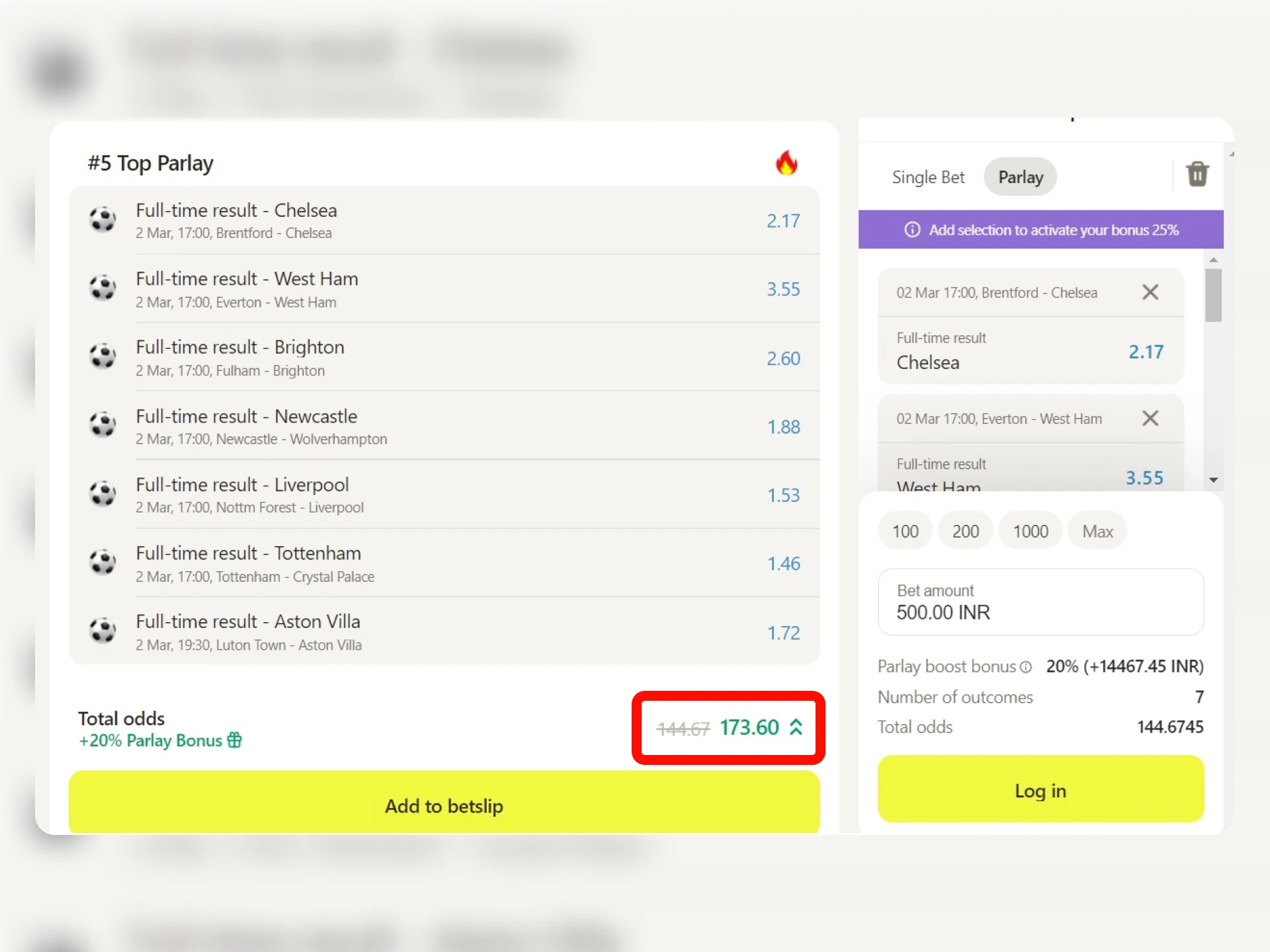Click the fire icon on #5 Top Parlay
This screenshot has width=1270, height=952.
tap(787, 163)
